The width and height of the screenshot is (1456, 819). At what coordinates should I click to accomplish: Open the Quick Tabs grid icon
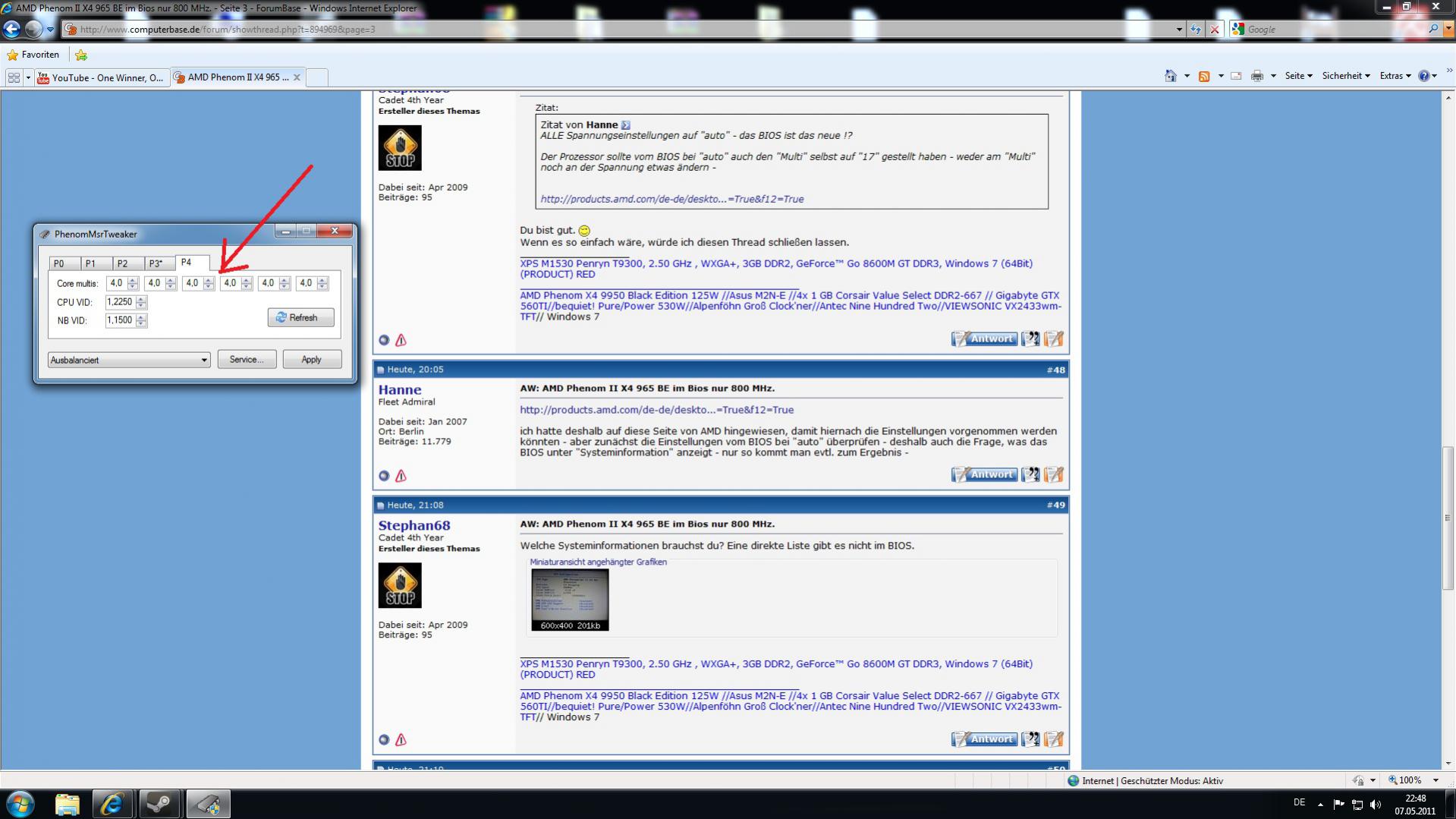point(14,77)
